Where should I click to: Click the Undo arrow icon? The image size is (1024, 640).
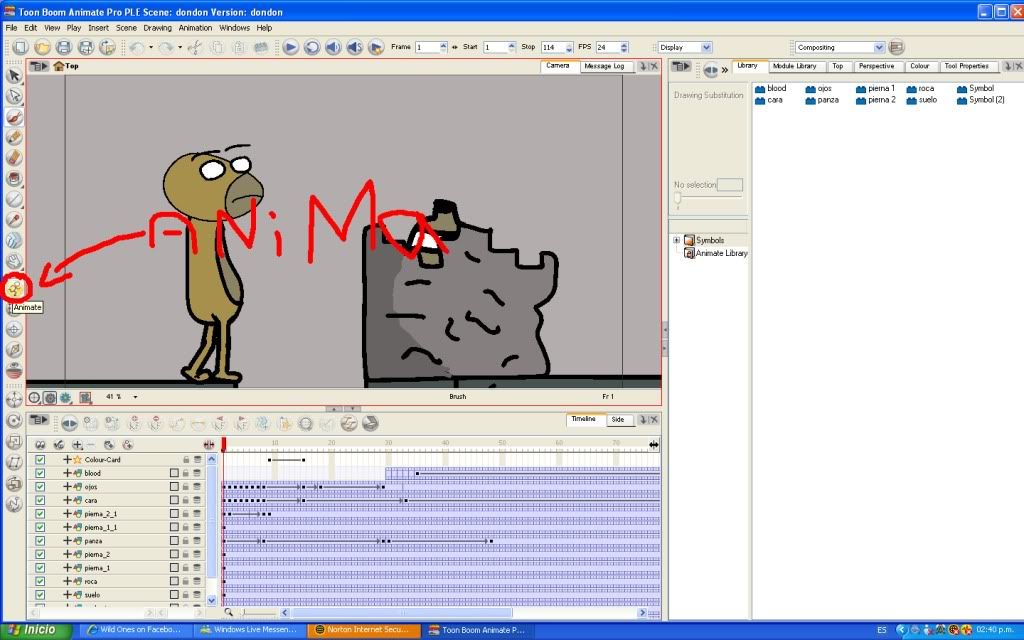point(136,47)
